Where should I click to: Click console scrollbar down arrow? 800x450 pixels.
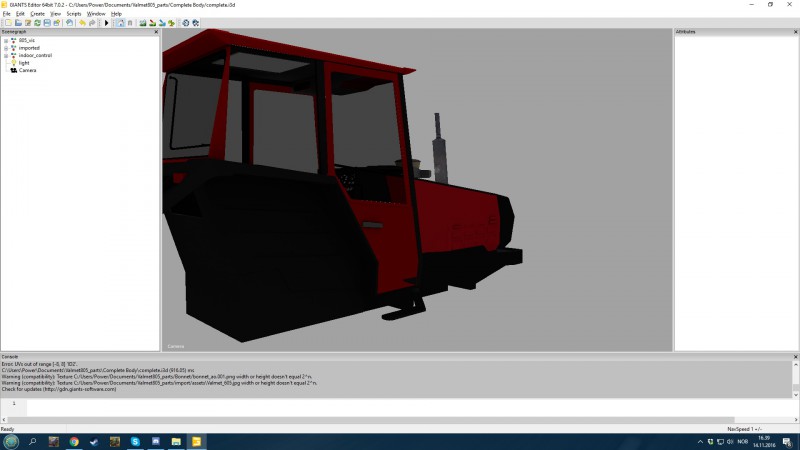point(795,394)
